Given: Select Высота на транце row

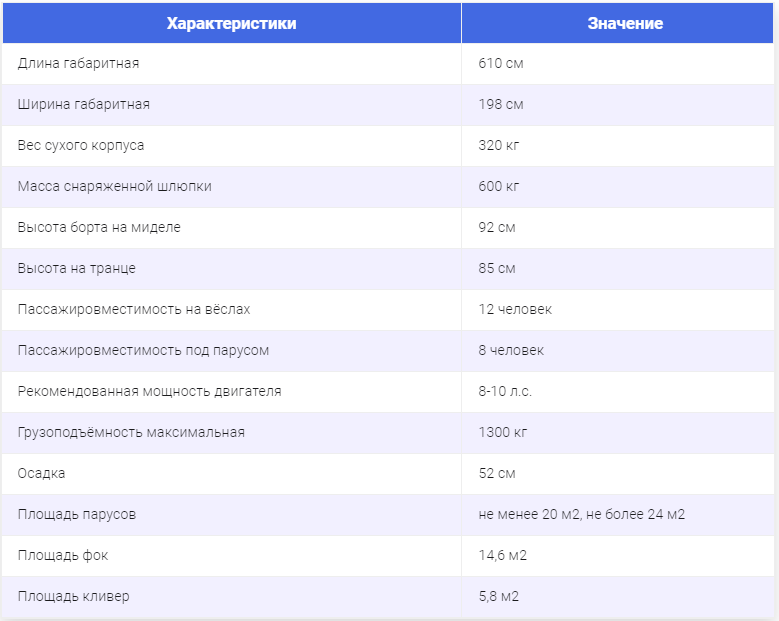Looking at the screenshot, I should 388,269.
